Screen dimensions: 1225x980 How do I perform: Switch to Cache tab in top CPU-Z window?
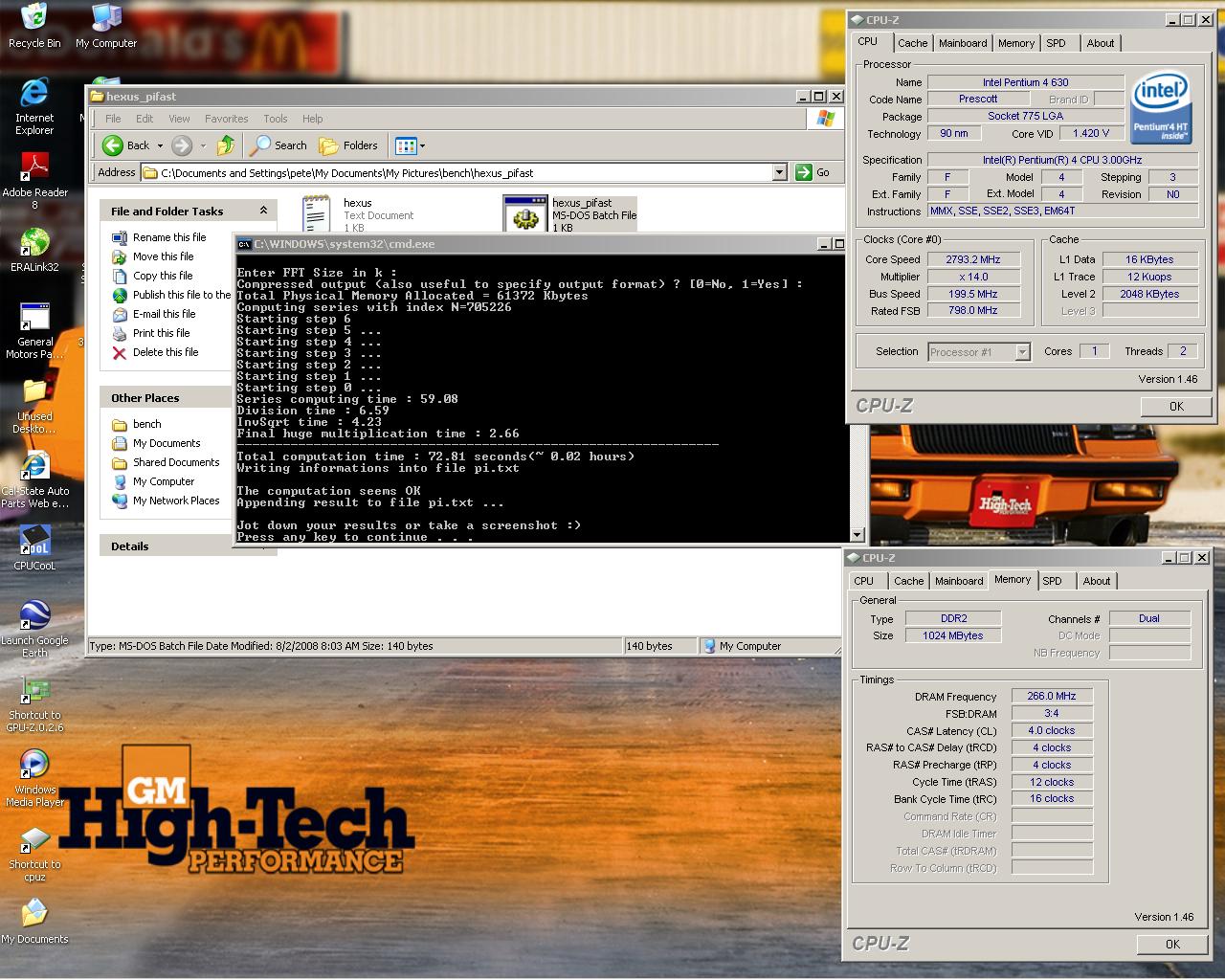click(912, 43)
